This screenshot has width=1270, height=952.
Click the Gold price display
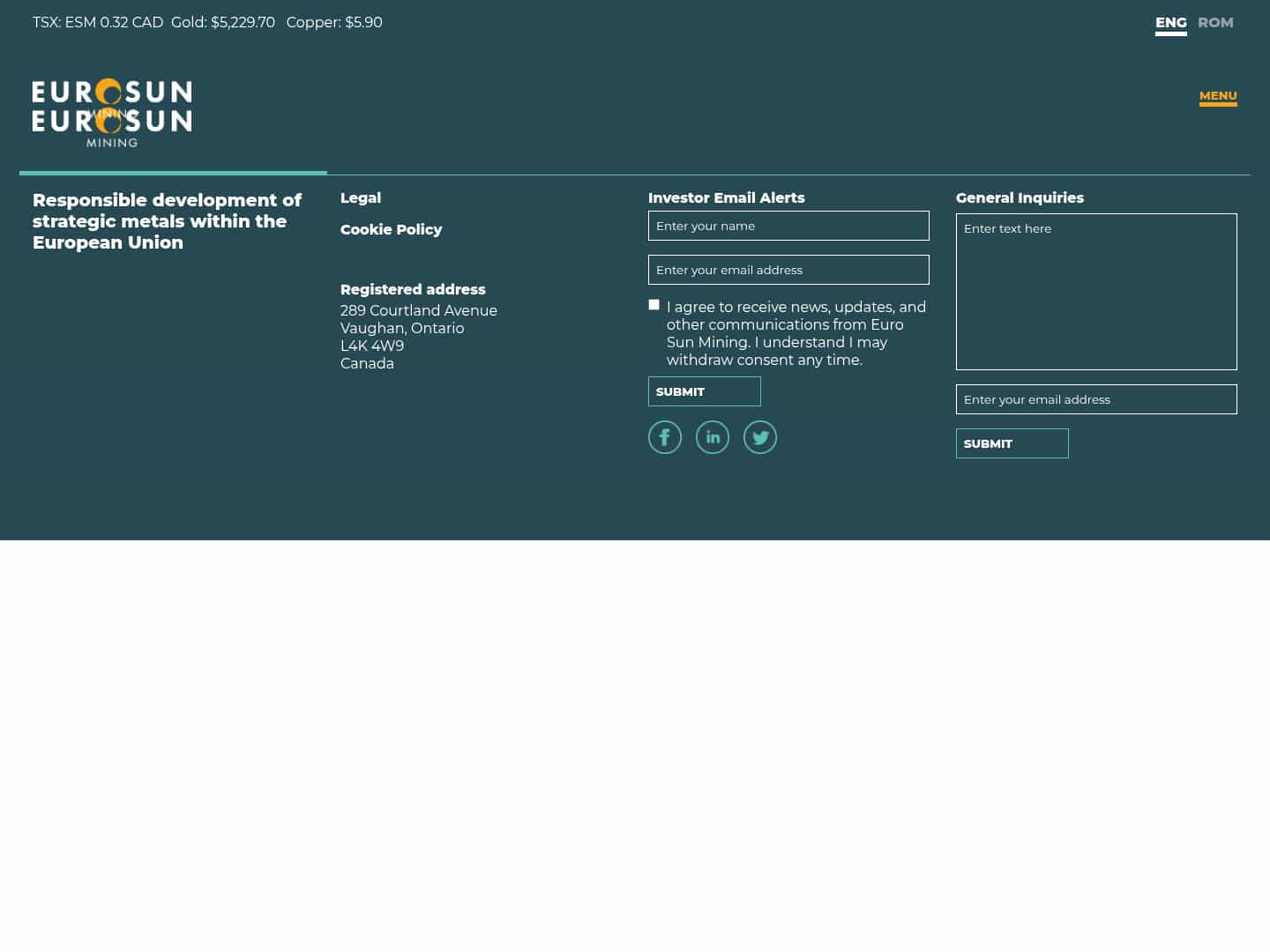pos(223,22)
